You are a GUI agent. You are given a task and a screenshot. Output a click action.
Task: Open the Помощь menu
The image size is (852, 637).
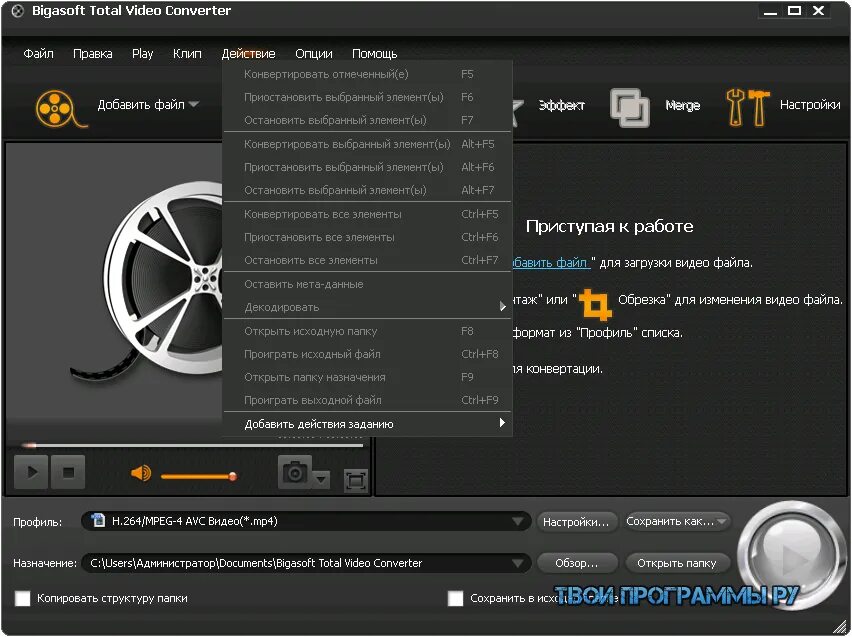374,54
